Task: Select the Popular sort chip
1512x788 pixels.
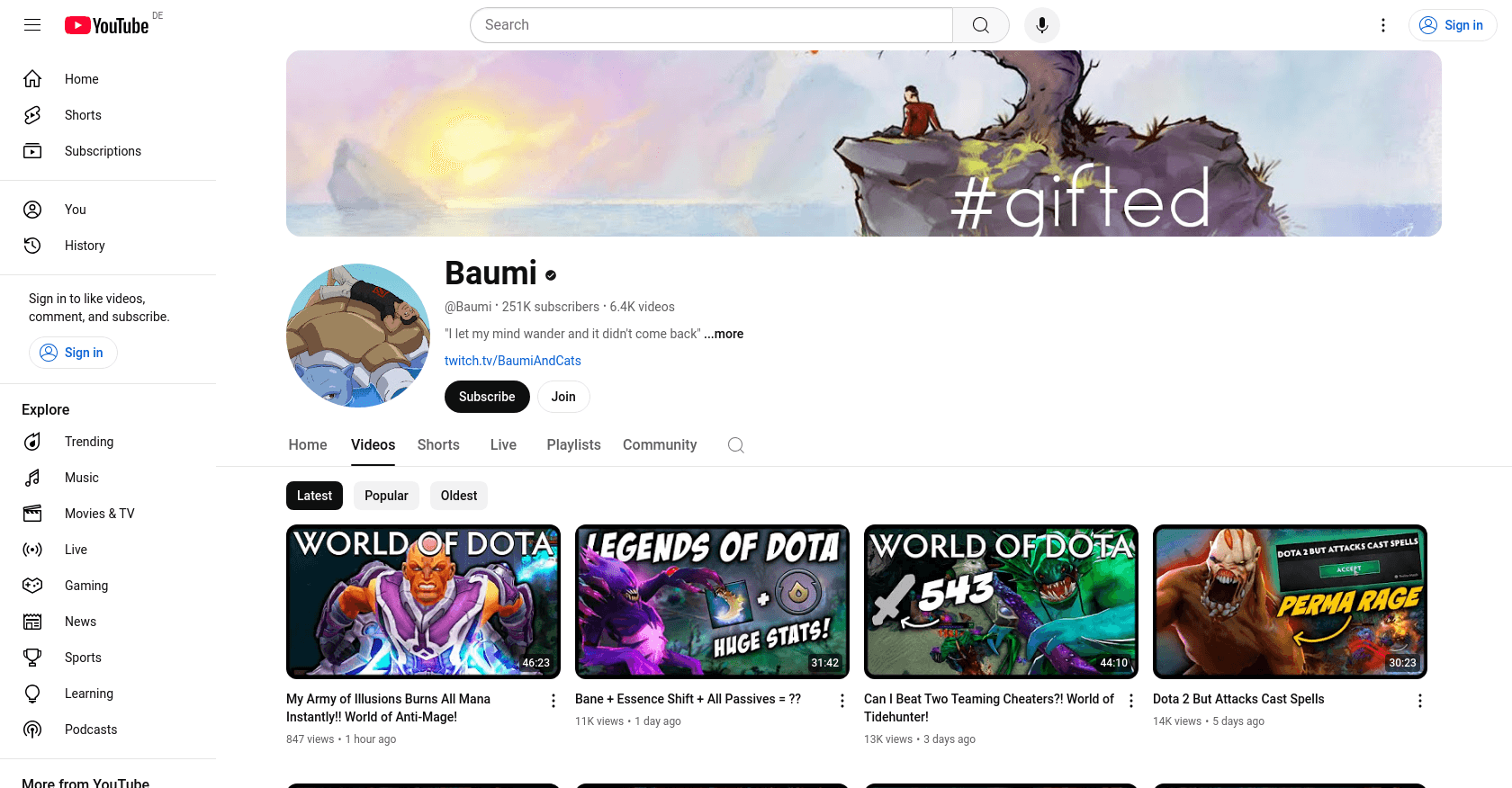Action: coord(386,496)
